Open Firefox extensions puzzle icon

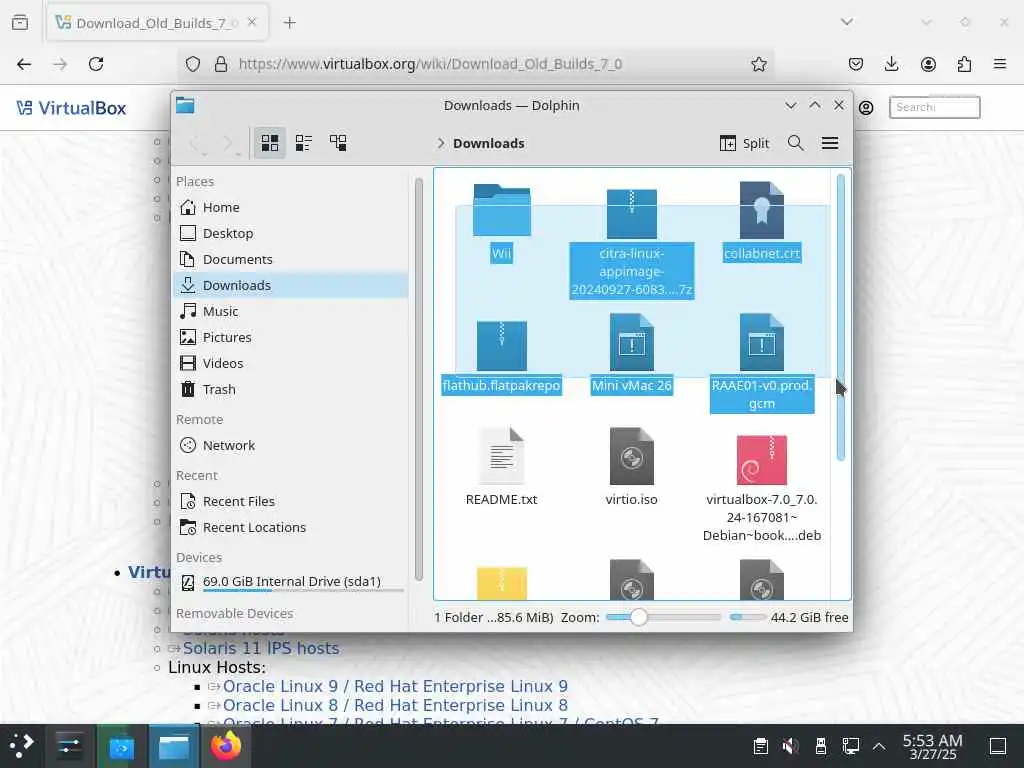coord(964,64)
